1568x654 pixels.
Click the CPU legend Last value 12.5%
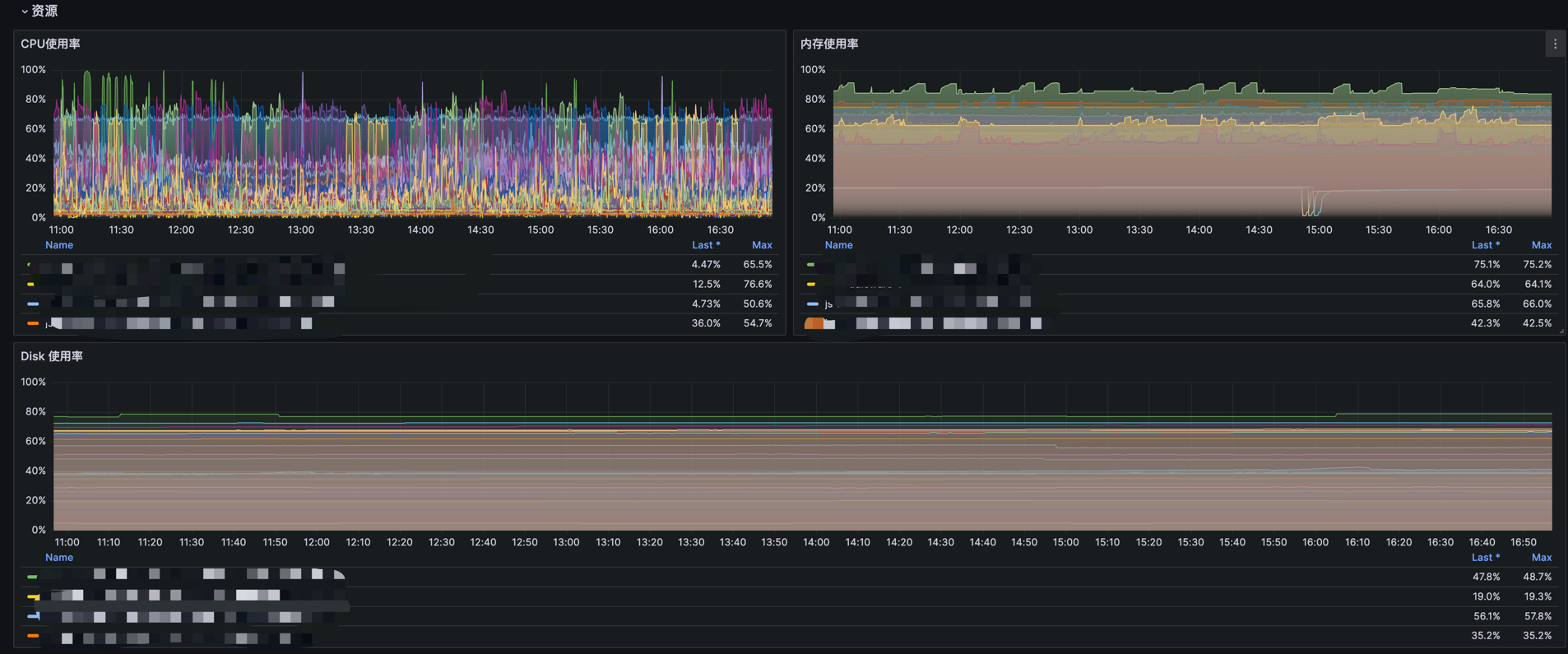[x=707, y=285]
